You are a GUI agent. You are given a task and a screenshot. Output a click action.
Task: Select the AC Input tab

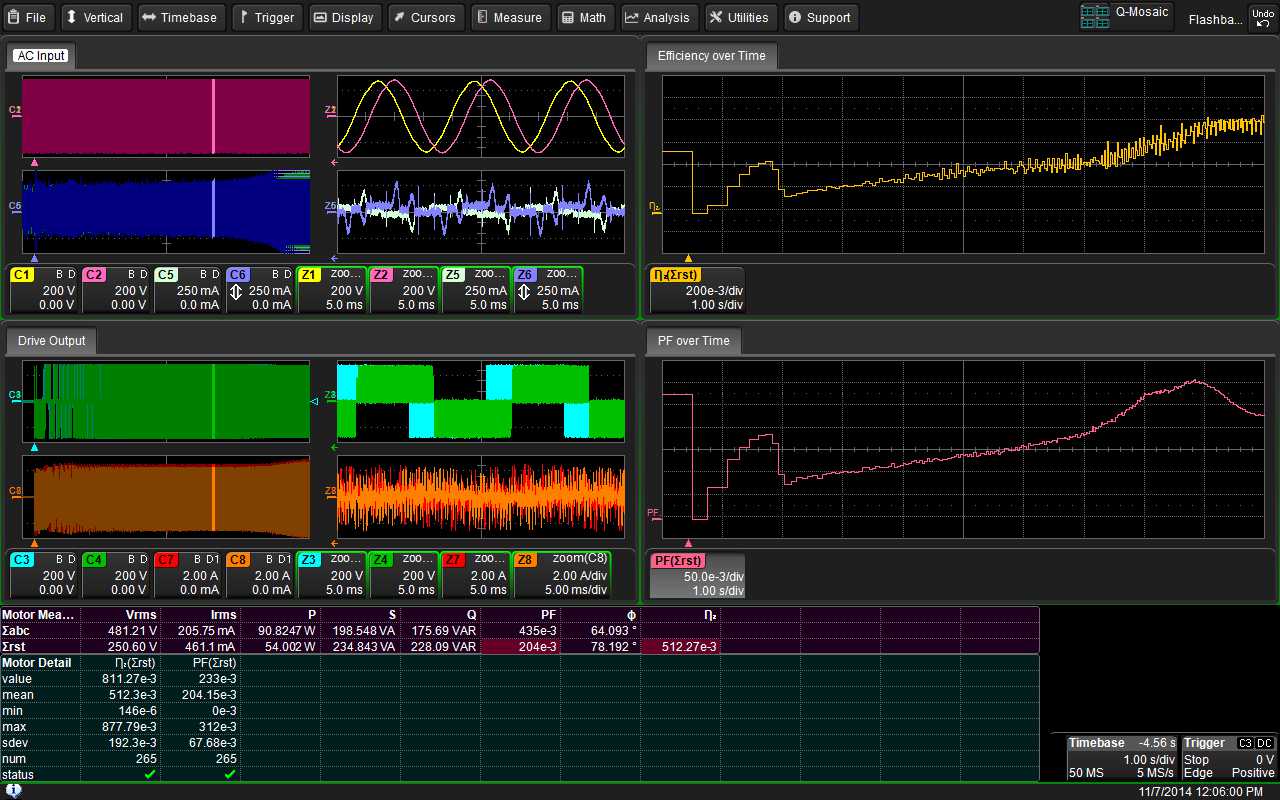click(40, 56)
